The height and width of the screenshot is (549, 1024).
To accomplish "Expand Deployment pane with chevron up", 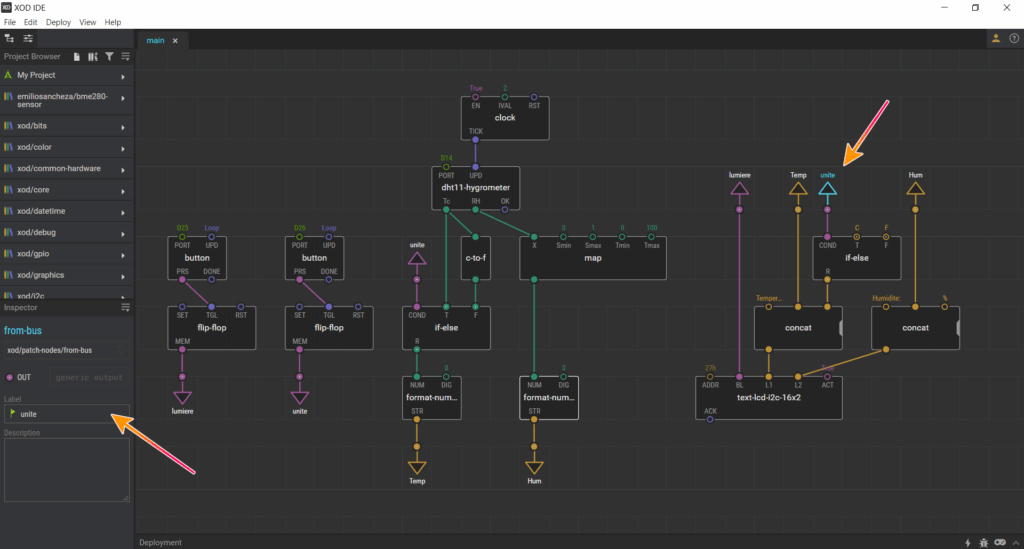I will tap(1016, 542).
